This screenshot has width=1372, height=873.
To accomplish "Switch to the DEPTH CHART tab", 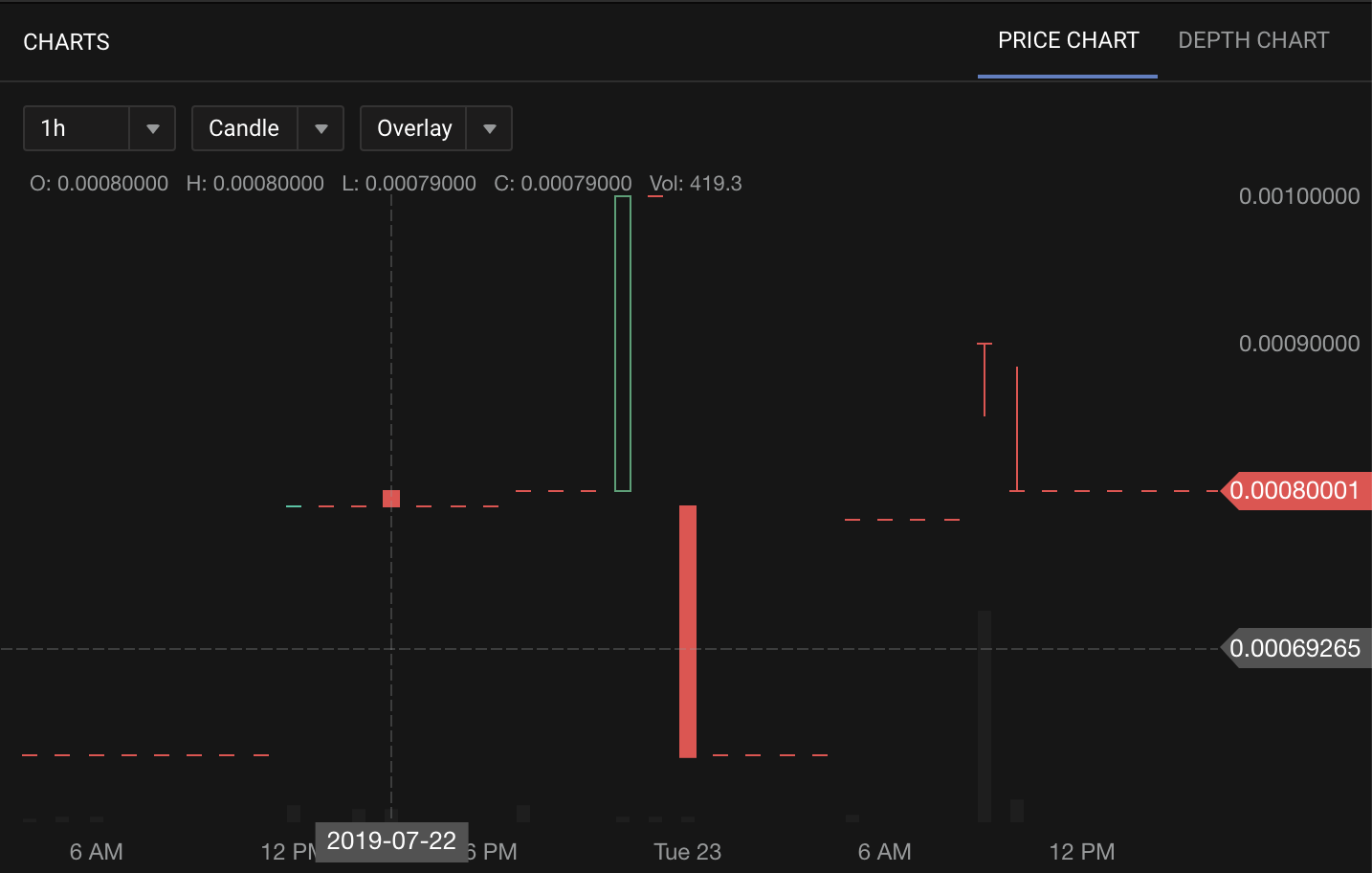I will 1253,40.
